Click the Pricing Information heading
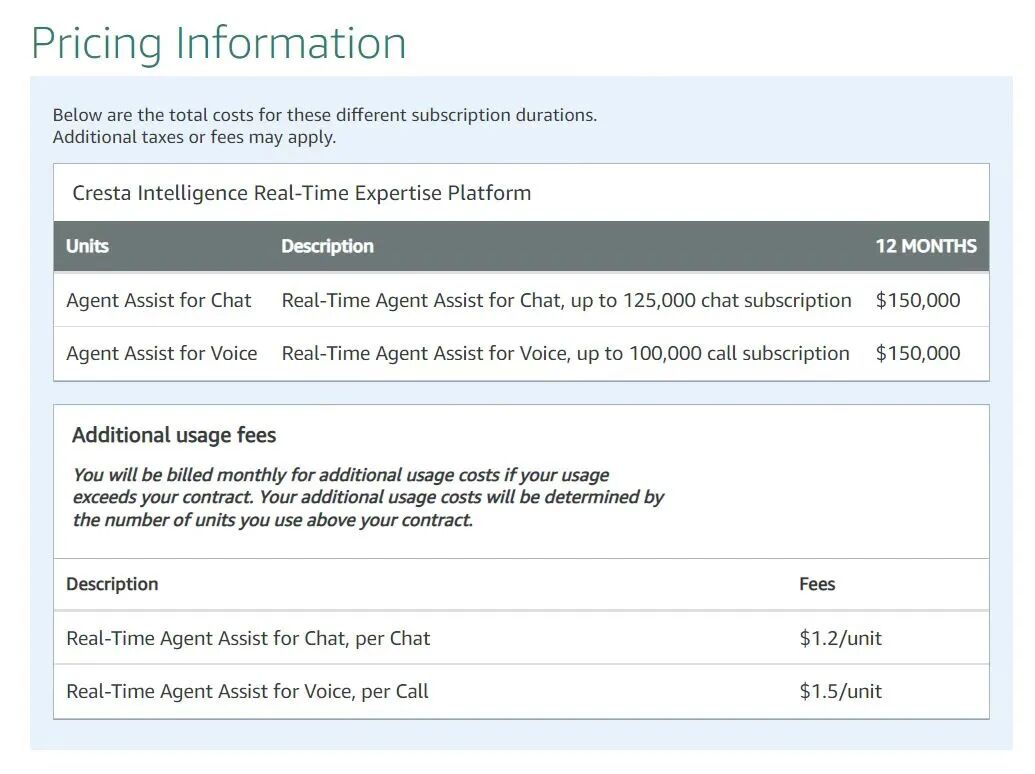Image resolution: width=1035 pixels, height=774 pixels. point(219,43)
